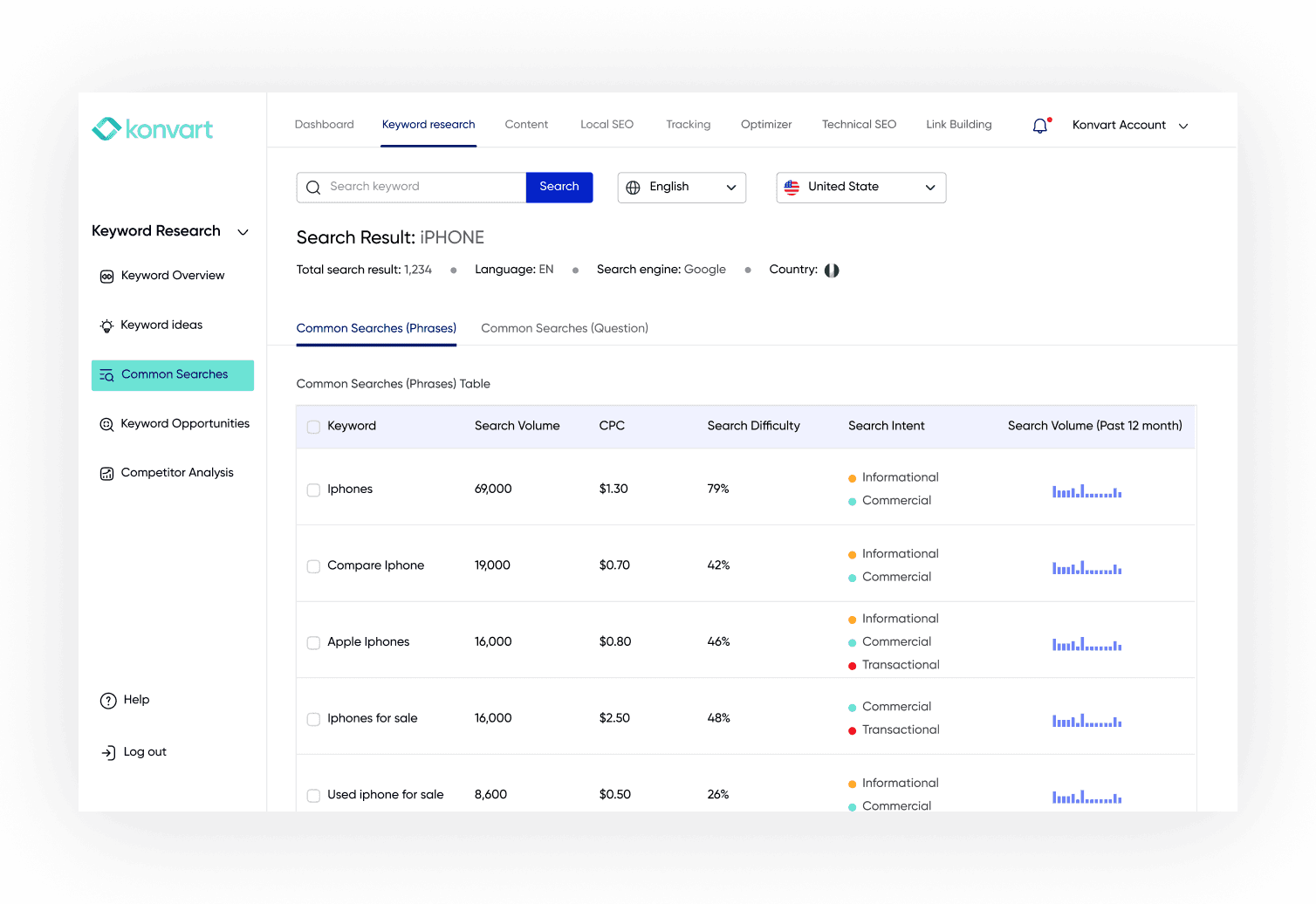The image size is (1316, 904).
Task: Open Keyword ideas with lightbulb icon
Action: click(x=161, y=325)
